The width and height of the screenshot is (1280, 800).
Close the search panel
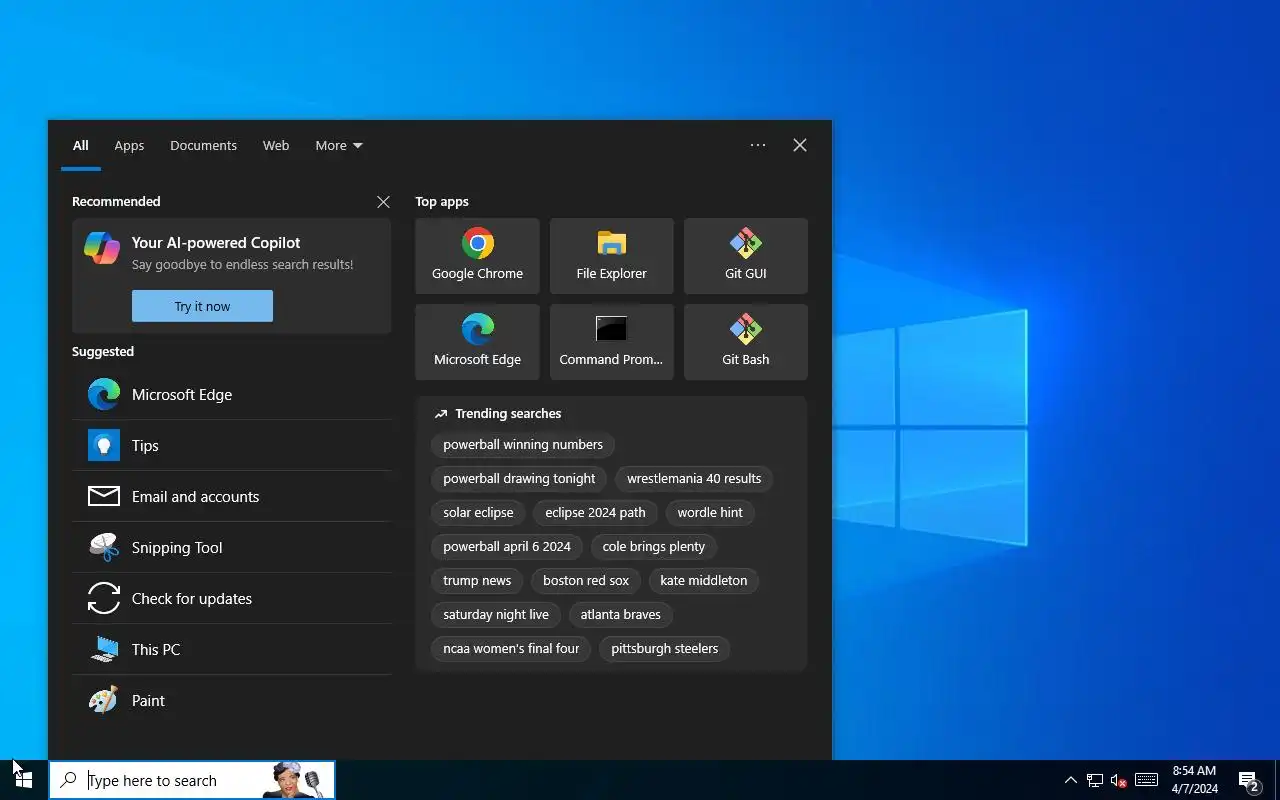(x=800, y=145)
